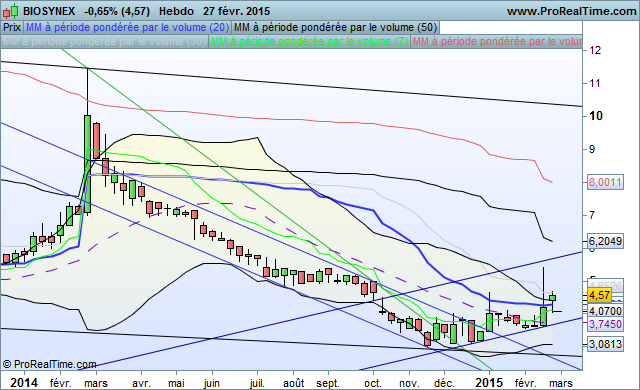Screen dimensions: 640x390
Task: Select the red 8,0011 price label
Action: click(605, 182)
